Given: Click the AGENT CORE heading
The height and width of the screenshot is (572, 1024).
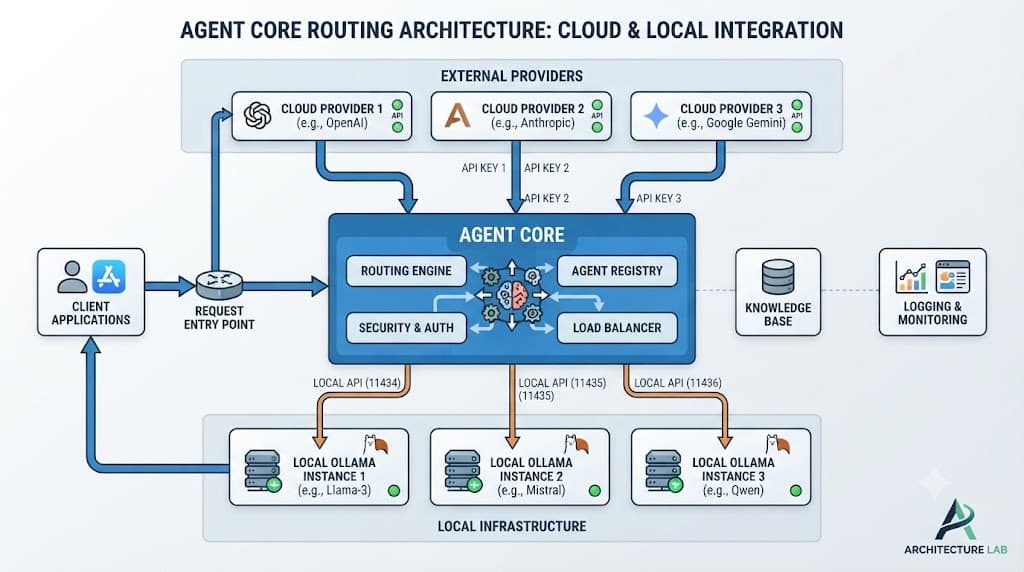Looking at the screenshot, I should point(512,235).
